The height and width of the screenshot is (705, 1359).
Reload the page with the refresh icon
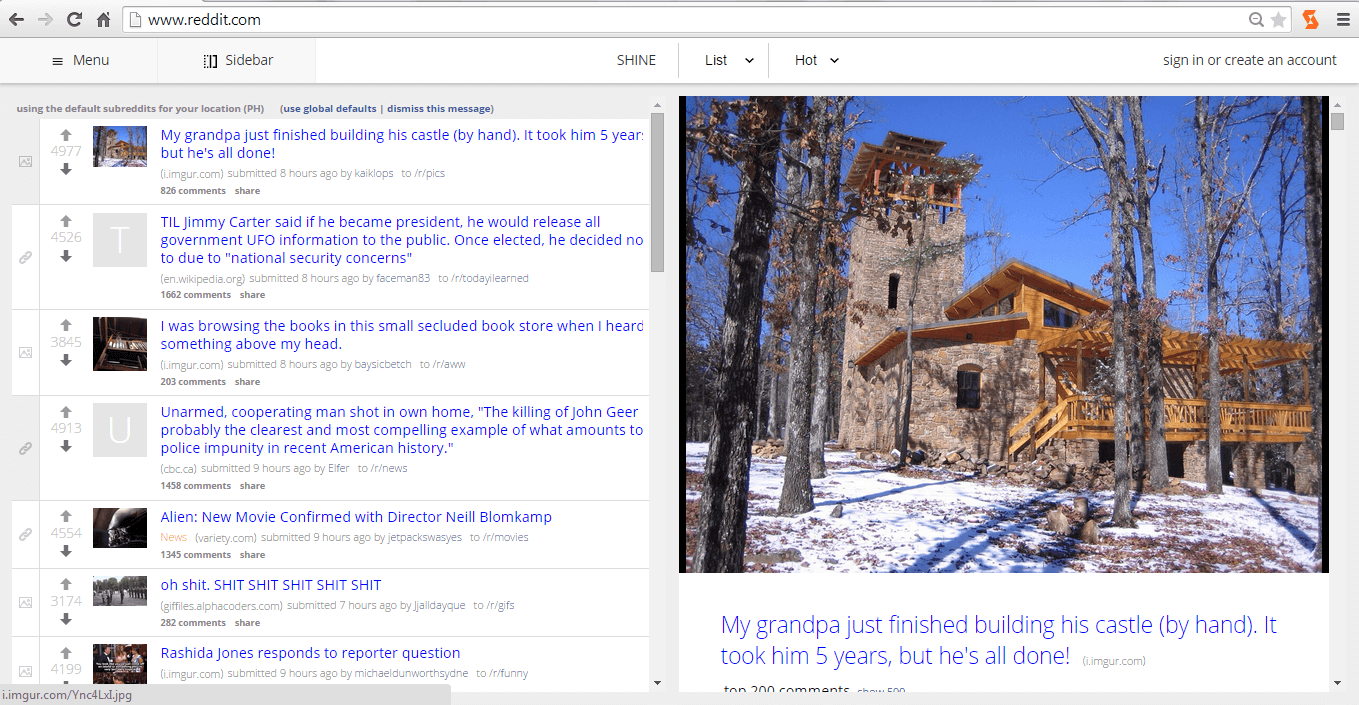click(74, 19)
